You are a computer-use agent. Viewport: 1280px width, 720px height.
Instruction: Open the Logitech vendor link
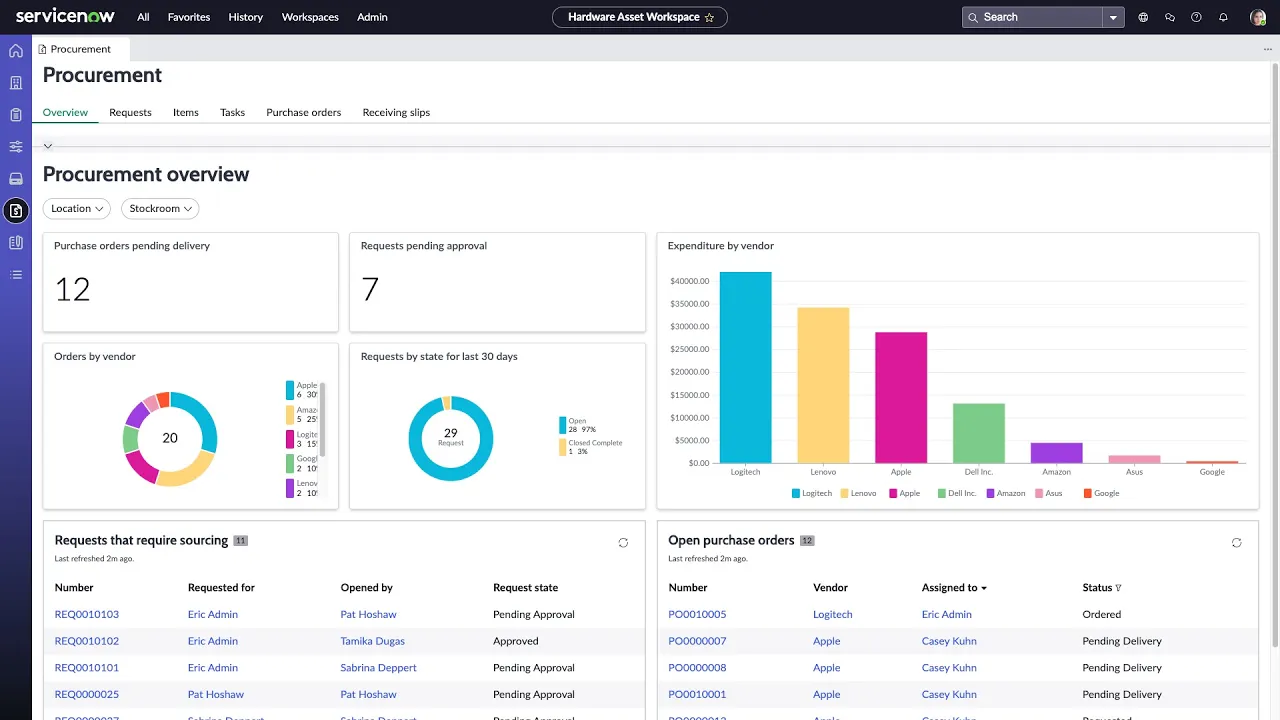click(x=833, y=614)
